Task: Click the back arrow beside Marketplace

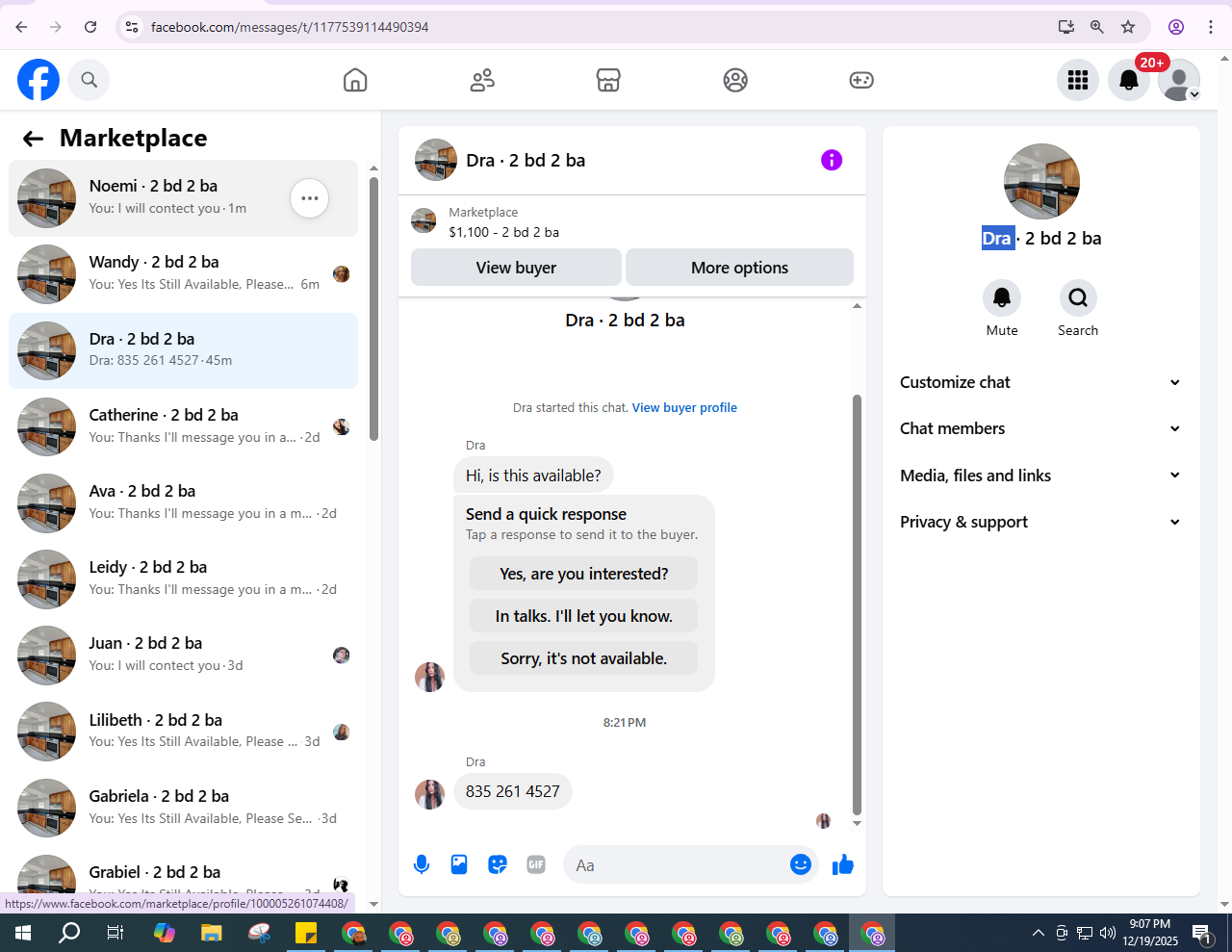Action: (x=34, y=139)
